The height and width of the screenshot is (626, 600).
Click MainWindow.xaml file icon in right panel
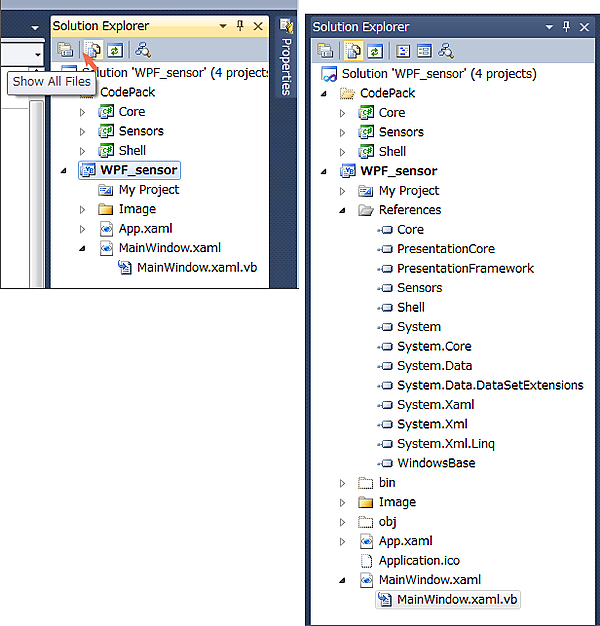[x=366, y=580]
